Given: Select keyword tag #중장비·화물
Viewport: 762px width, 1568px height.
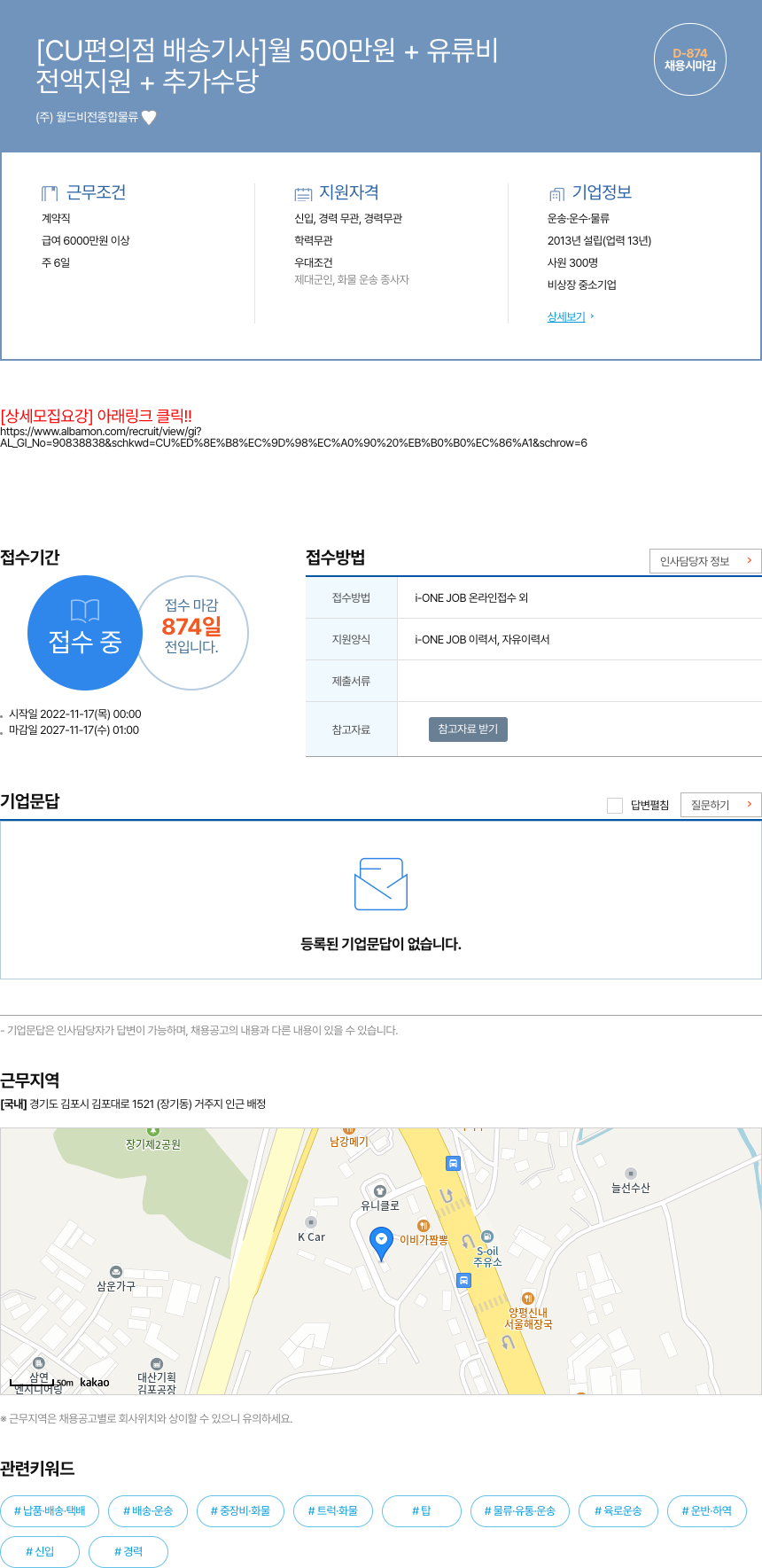Looking at the screenshot, I should click(240, 1511).
